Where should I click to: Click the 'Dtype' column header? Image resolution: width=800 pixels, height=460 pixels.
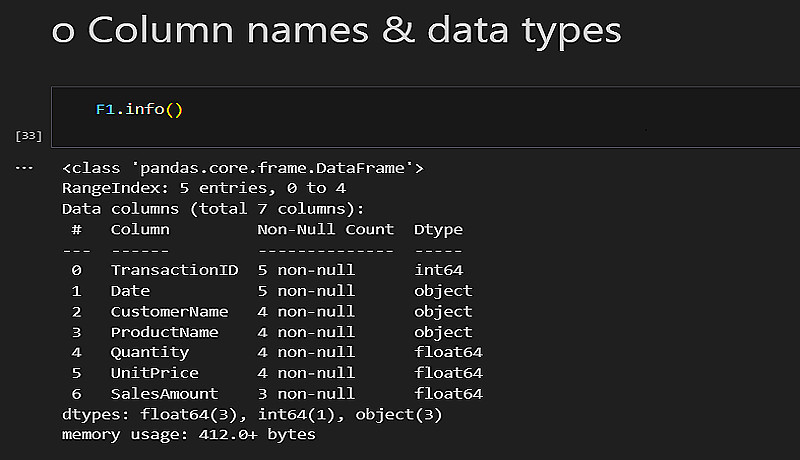tap(438, 229)
